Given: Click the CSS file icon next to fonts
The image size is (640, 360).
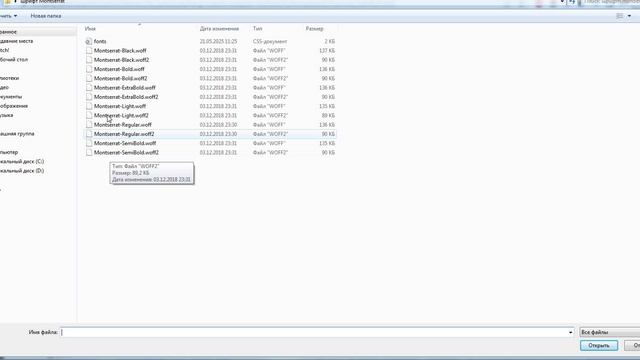Looking at the screenshot, I should 89,42.
